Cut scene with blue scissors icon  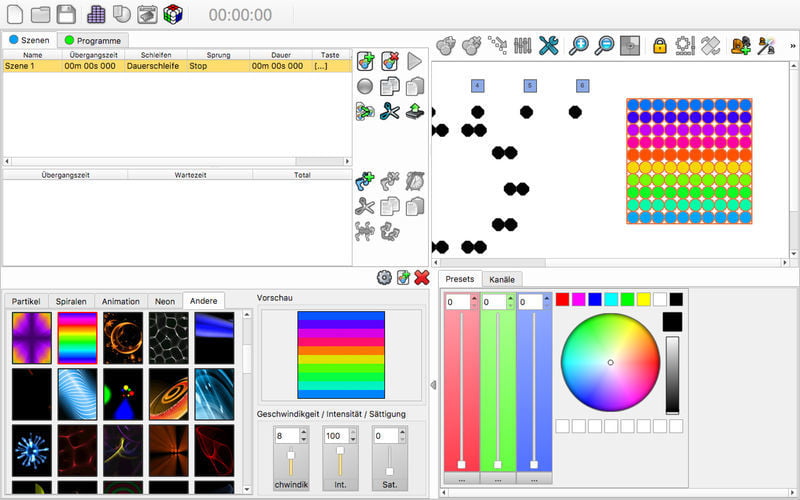point(390,111)
